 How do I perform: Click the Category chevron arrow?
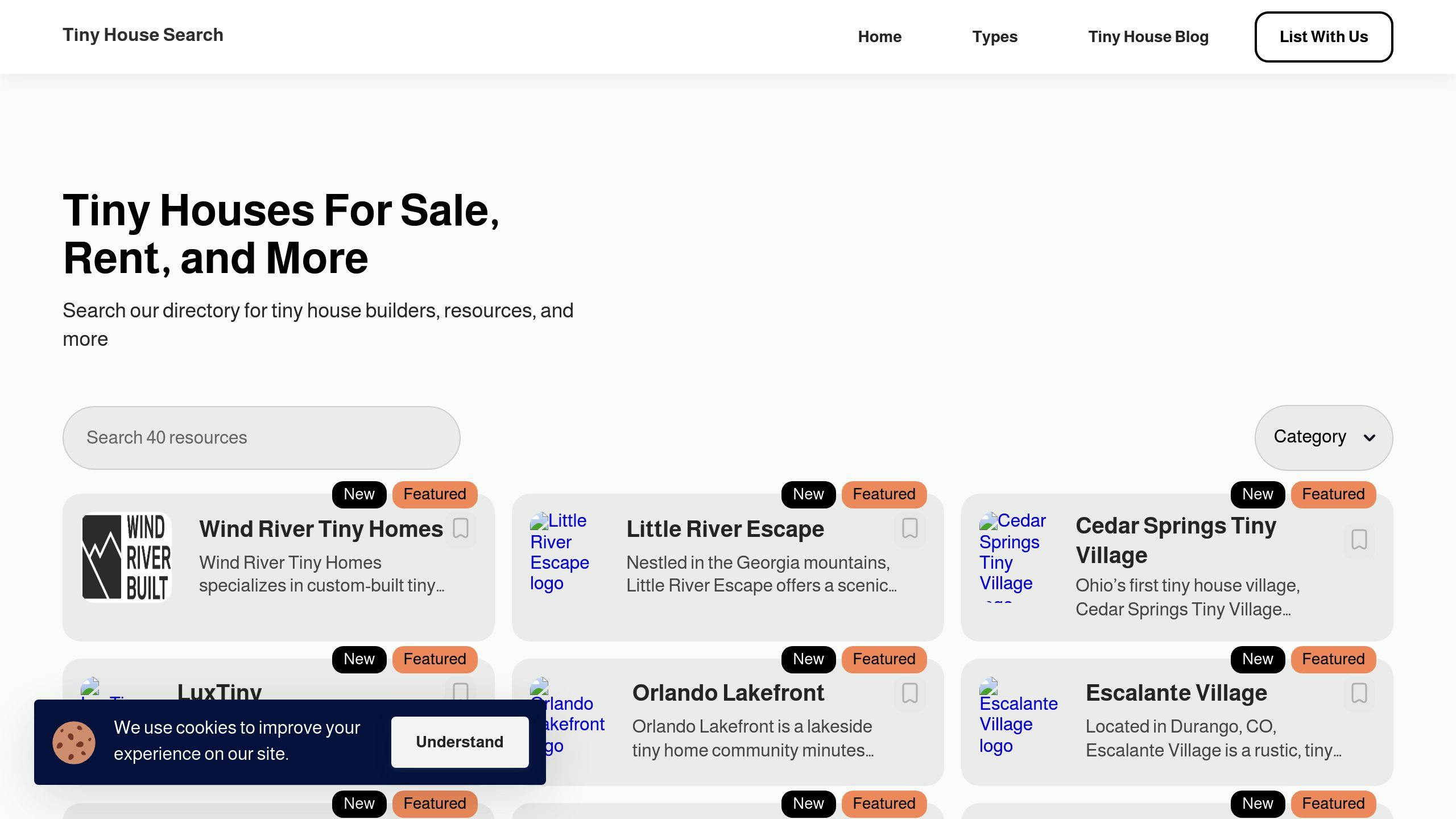(1370, 437)
